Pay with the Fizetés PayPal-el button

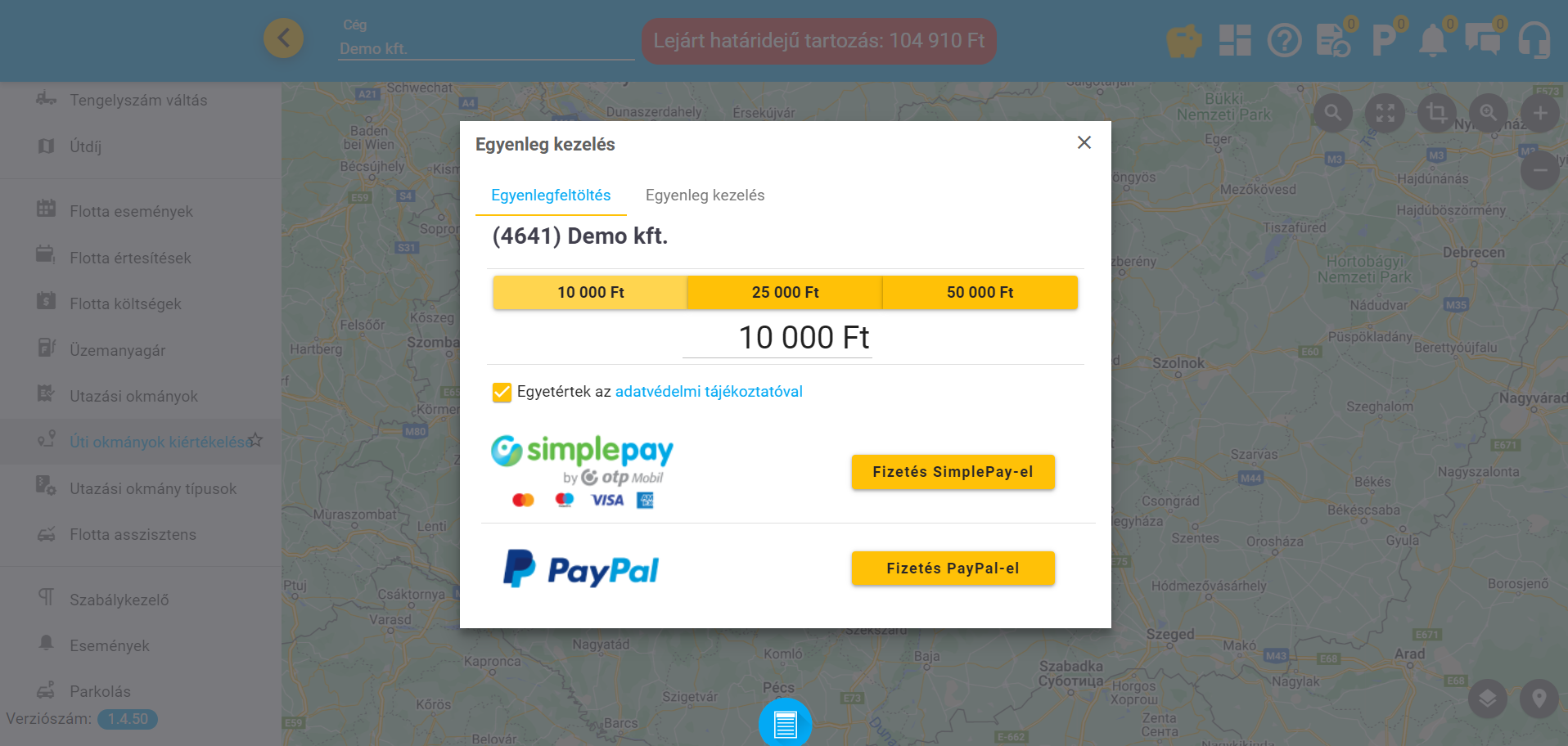tap(953, 568)
